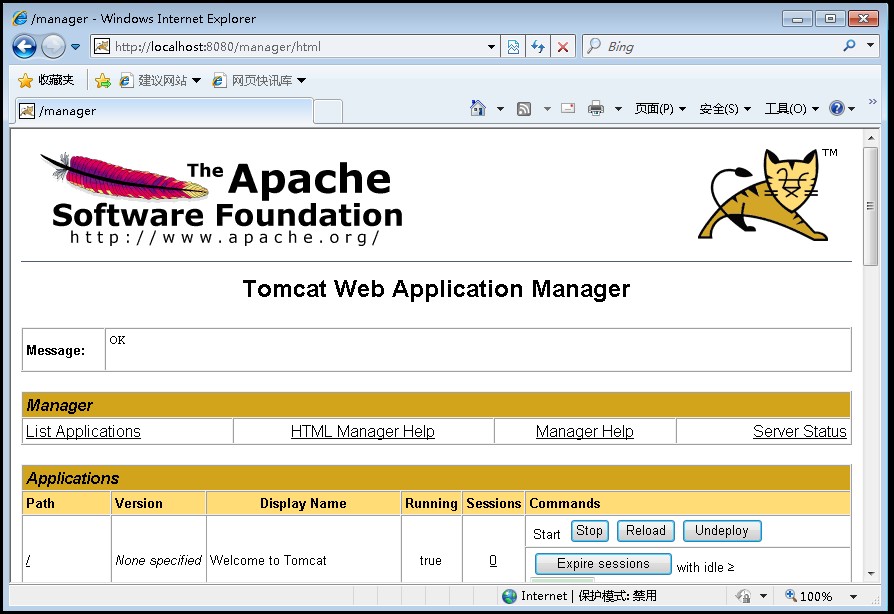Click the RSS feeds icon

coord(523,109)
